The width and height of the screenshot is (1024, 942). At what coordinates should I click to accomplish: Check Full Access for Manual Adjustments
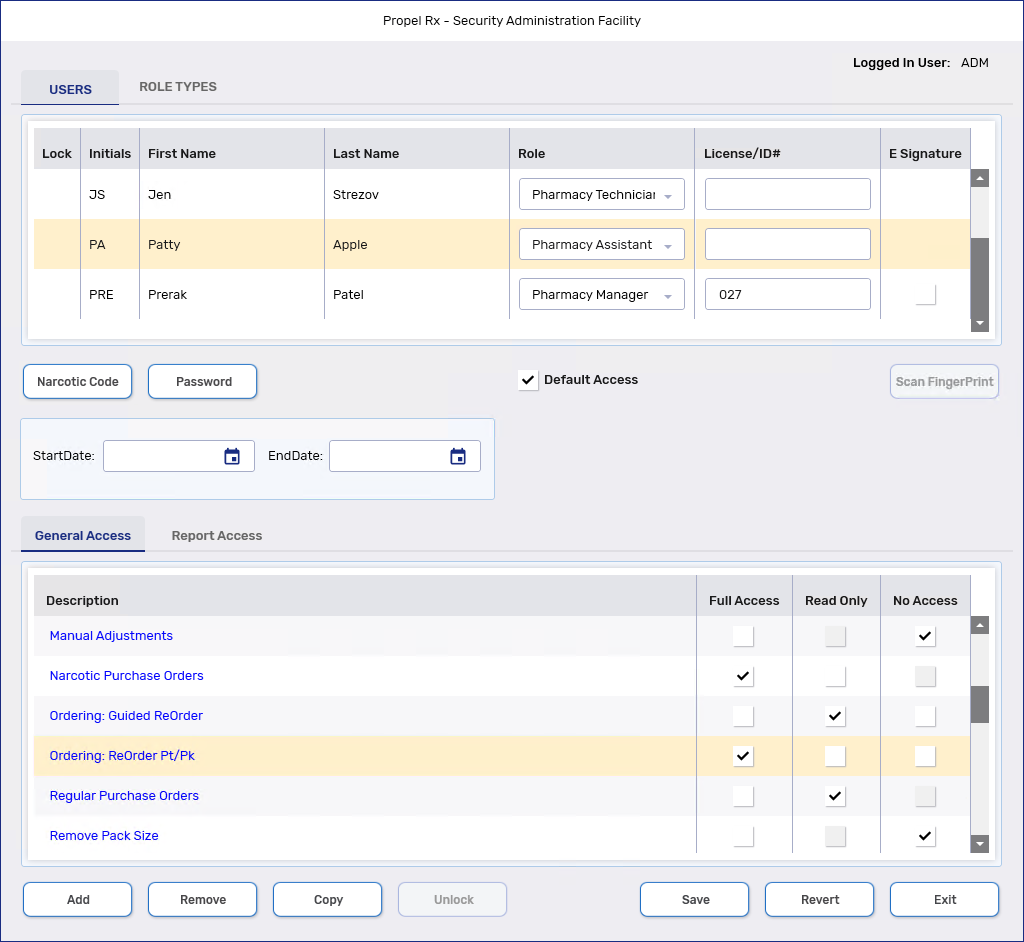(743, 636)
